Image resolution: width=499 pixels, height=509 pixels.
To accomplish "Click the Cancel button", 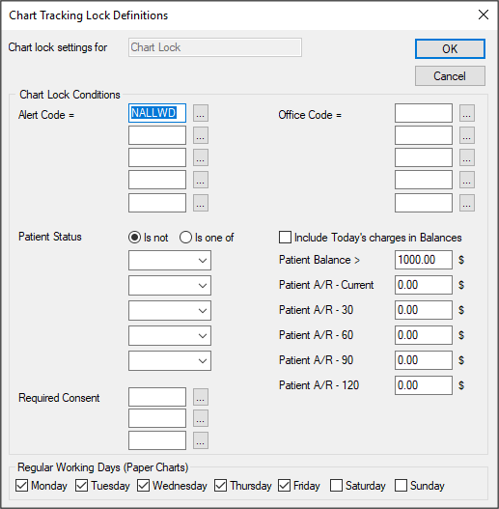I will click(x=450, y=76).
